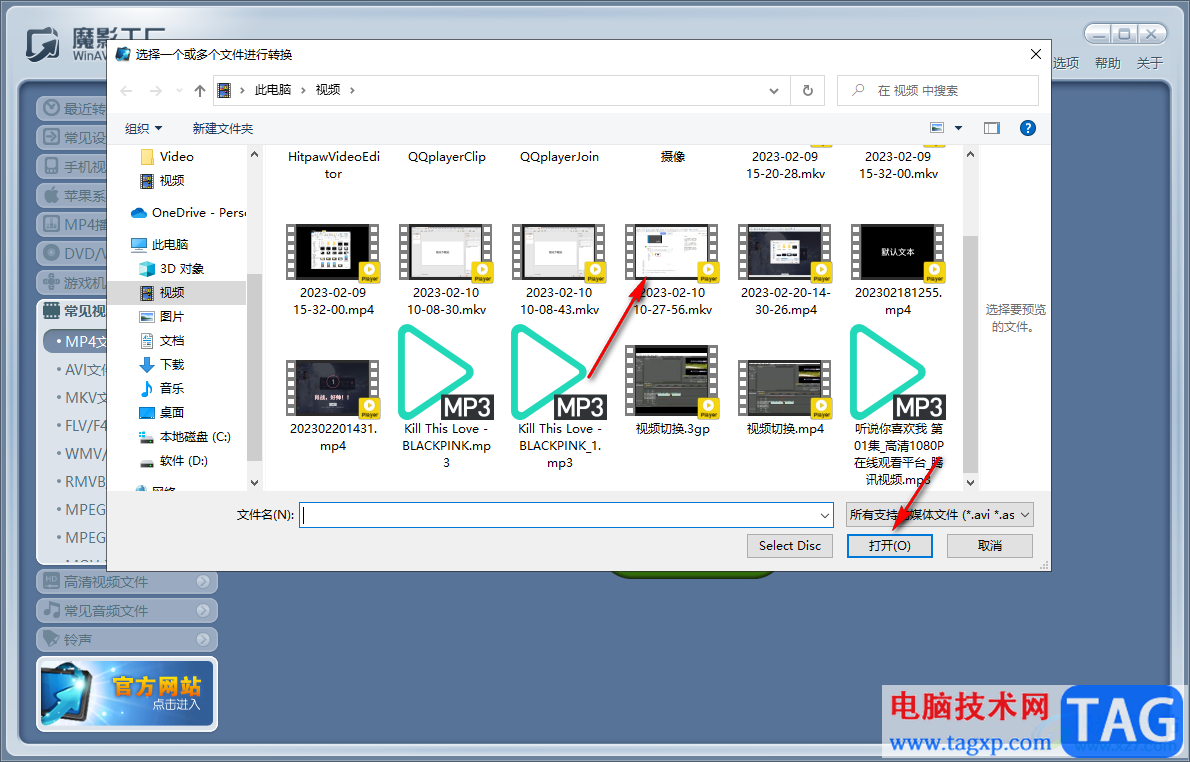Expand 常见音频文件 category in WinAVI

(x=127, y=610)
